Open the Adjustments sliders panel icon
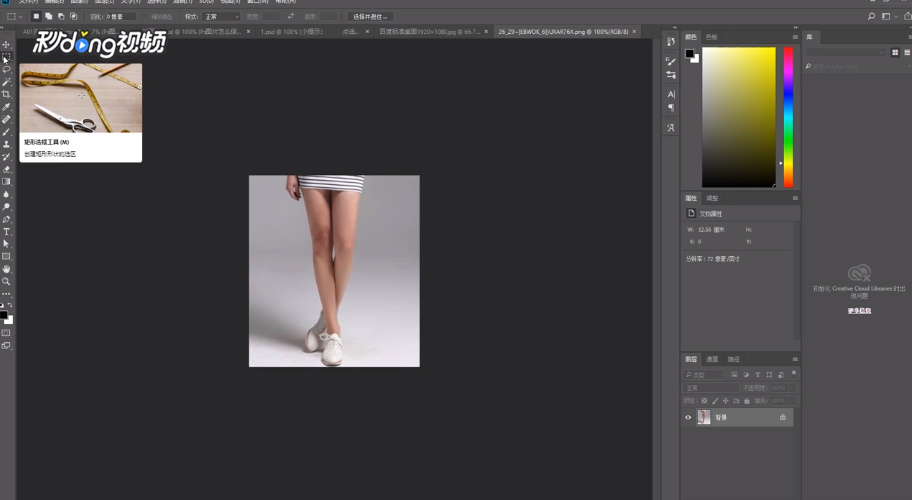This screenshot has width=912, height=500. (671, 74)
